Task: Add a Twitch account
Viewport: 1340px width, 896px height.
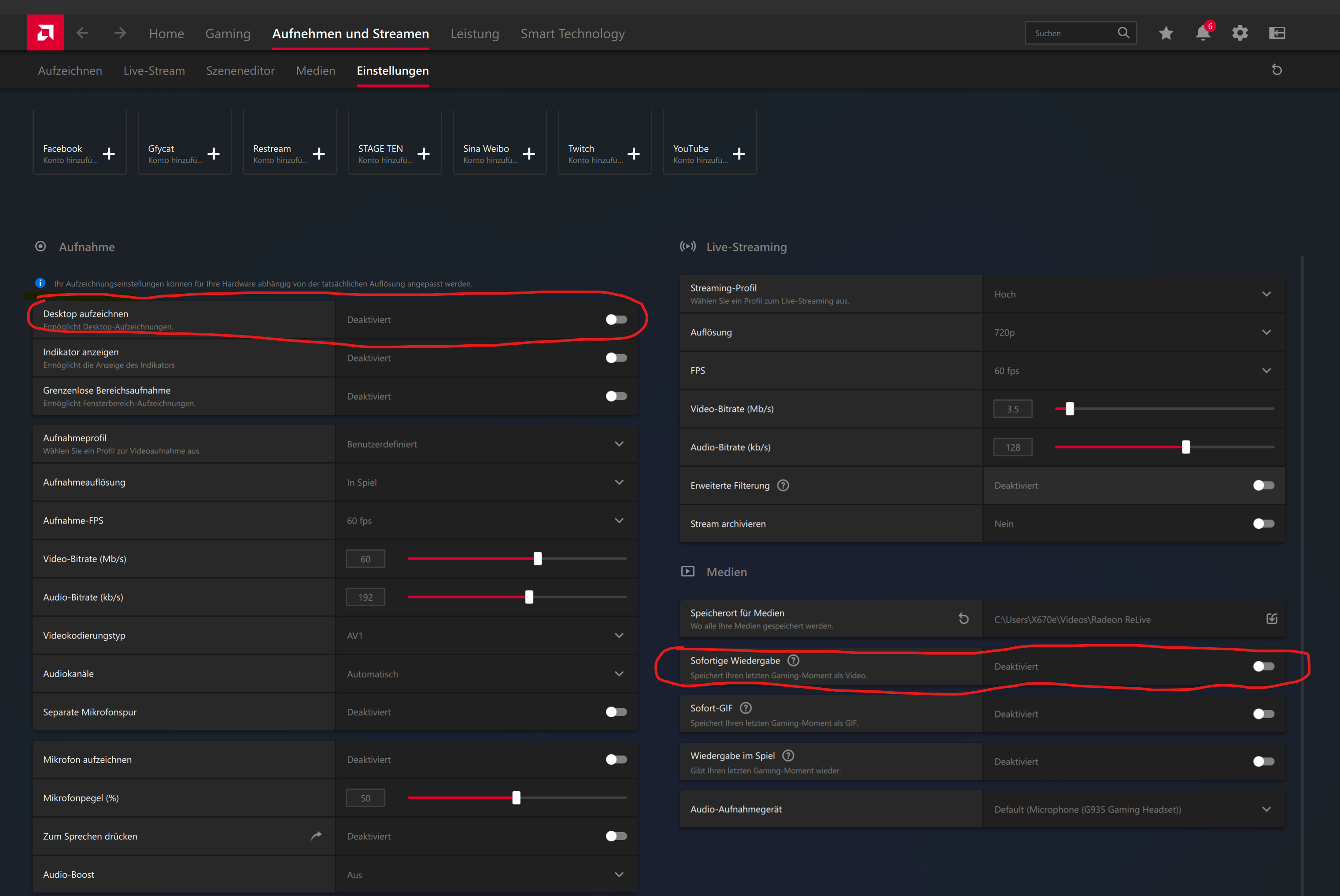Action: [633, 154]
